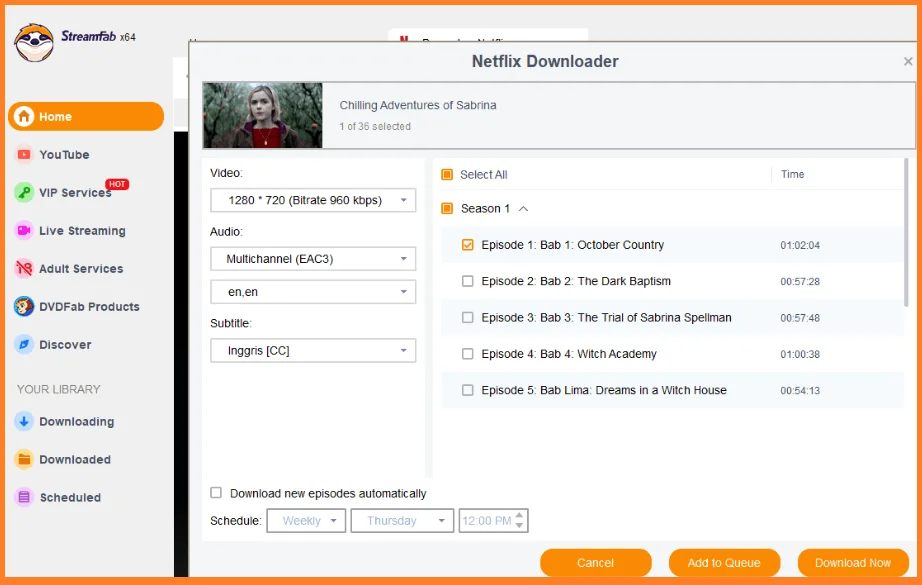
Task: Open Live Streaming in the sidebar
Action: point(82,230)
